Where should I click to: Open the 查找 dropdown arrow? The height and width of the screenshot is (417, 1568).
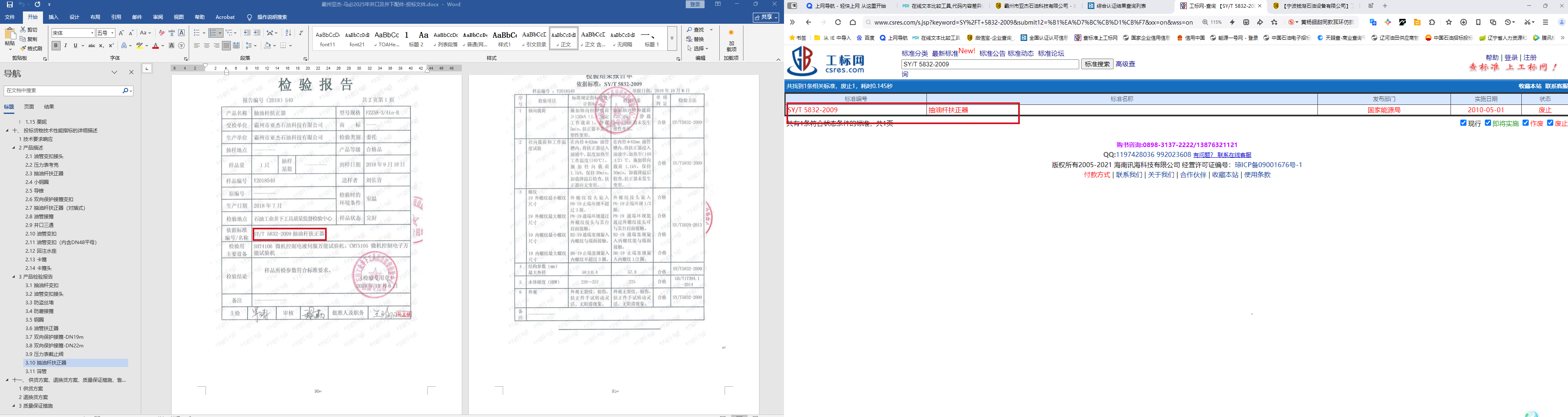(x=711, y=30)
